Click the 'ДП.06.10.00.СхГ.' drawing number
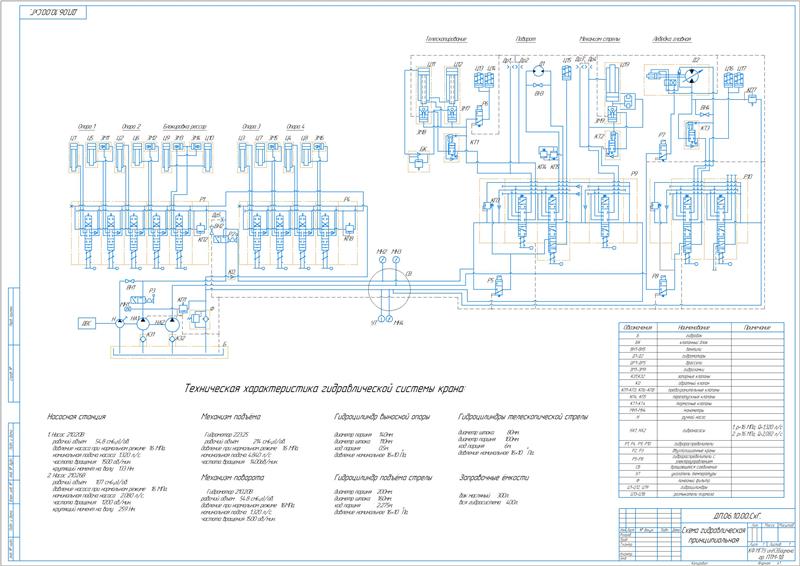The image size is (800, 566). tap(737, 516)
